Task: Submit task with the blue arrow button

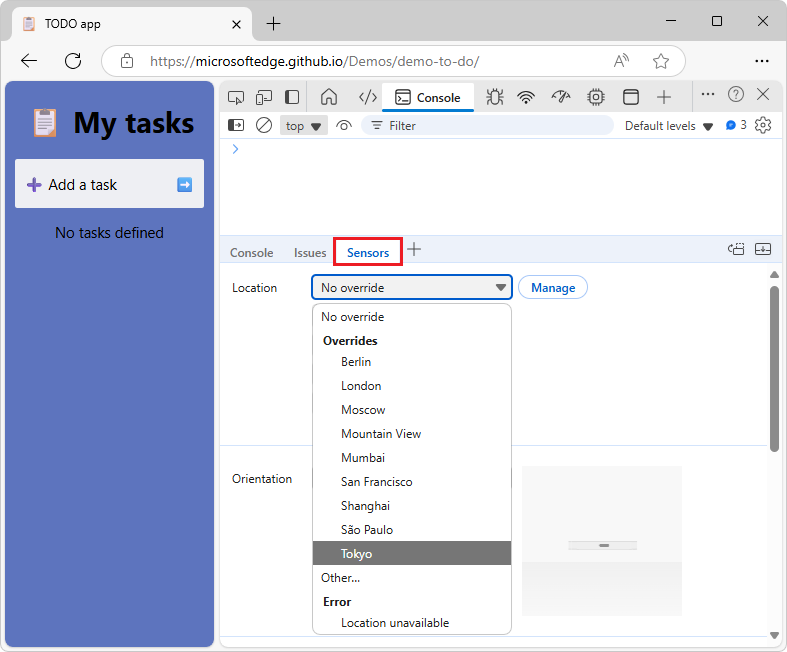Action: pyautogui.click(x=185, y=185)
